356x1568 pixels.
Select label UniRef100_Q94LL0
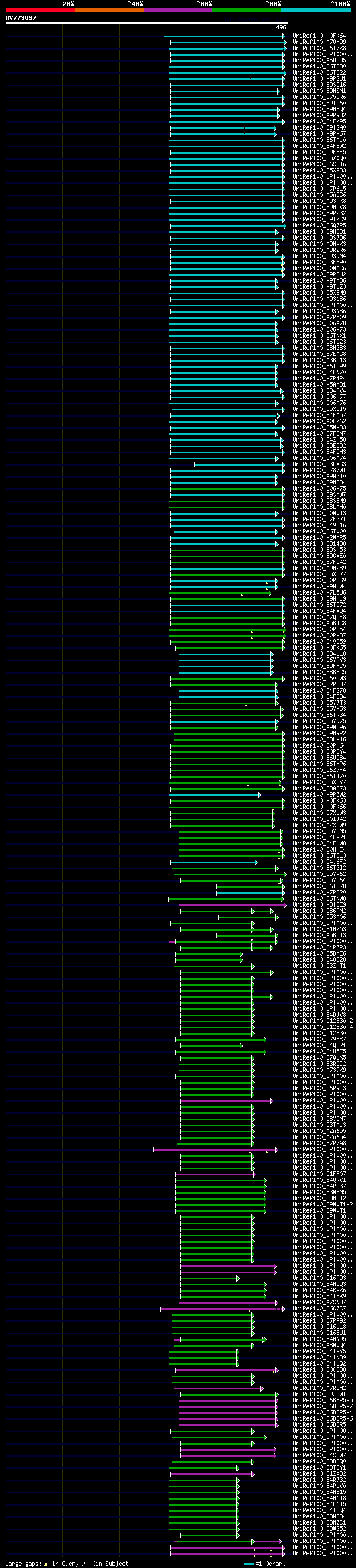coord(319,654)
